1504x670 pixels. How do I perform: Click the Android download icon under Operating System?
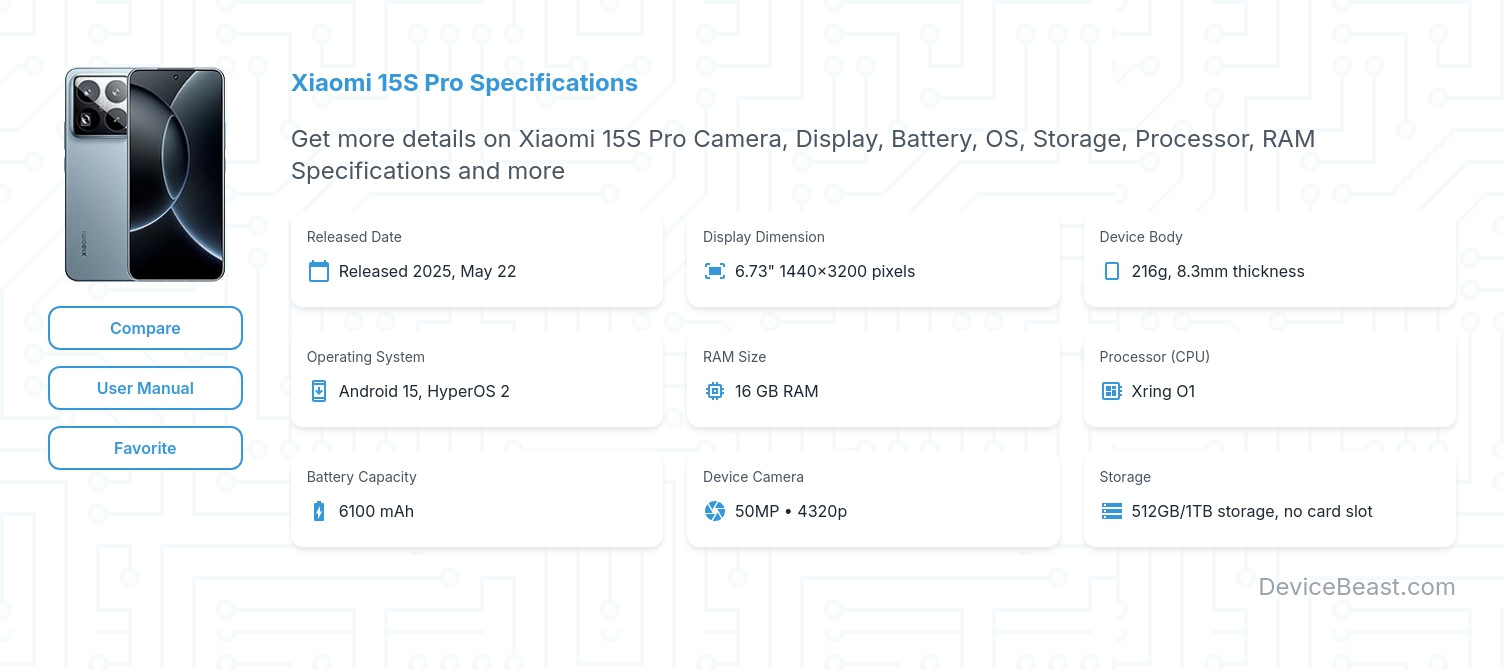click(x=318, y=391)
